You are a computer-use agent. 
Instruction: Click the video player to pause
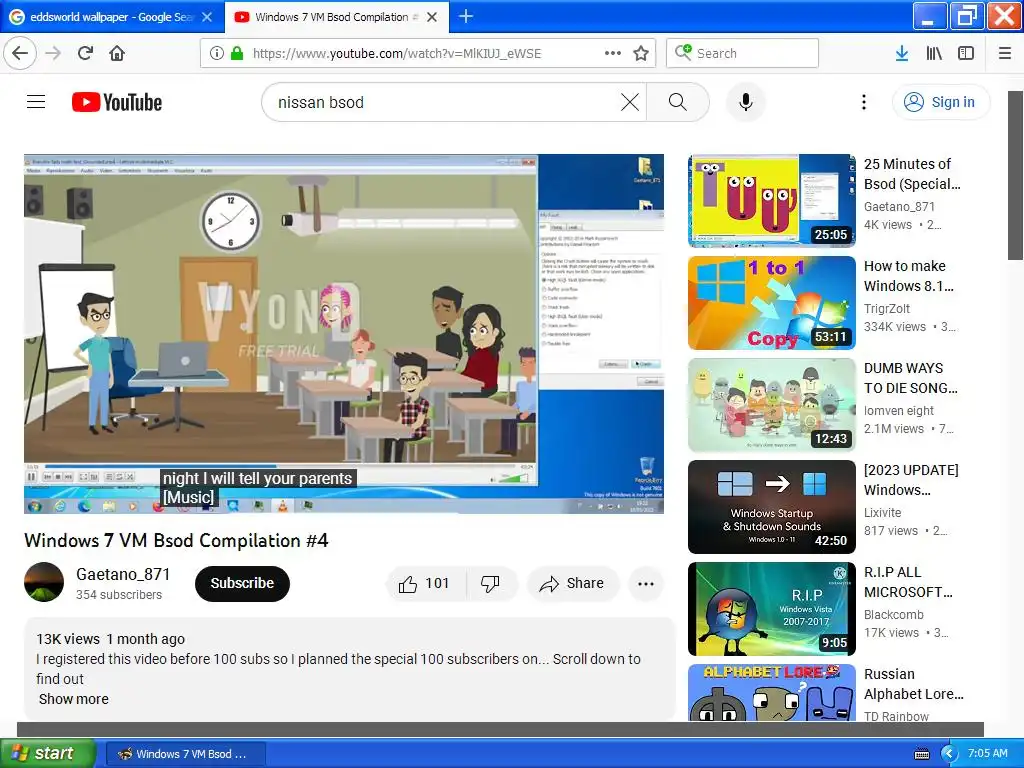(x=344, y=334)
